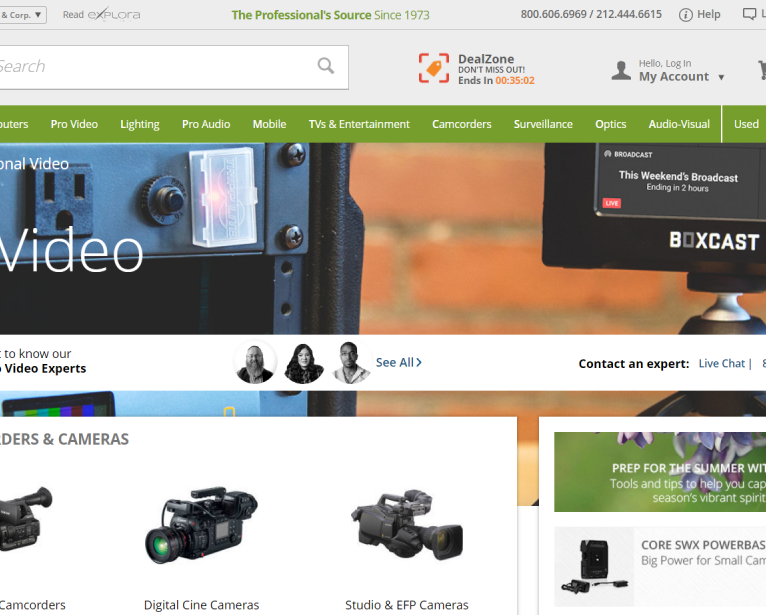
Task: Select the Digital Cine Cameras thumbnail
Action: click(201, 527)
